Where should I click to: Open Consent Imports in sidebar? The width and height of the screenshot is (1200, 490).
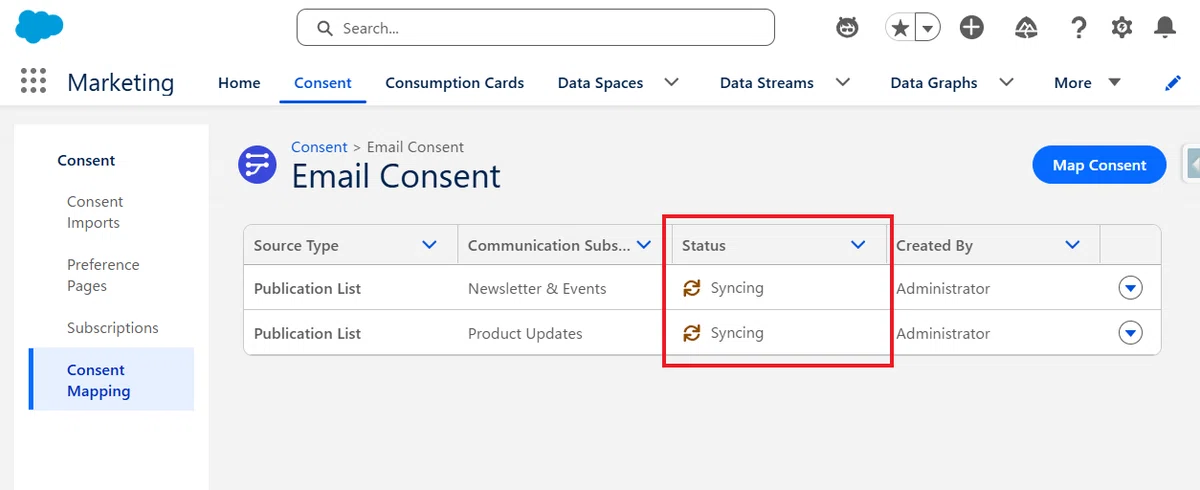click(95, 212)
